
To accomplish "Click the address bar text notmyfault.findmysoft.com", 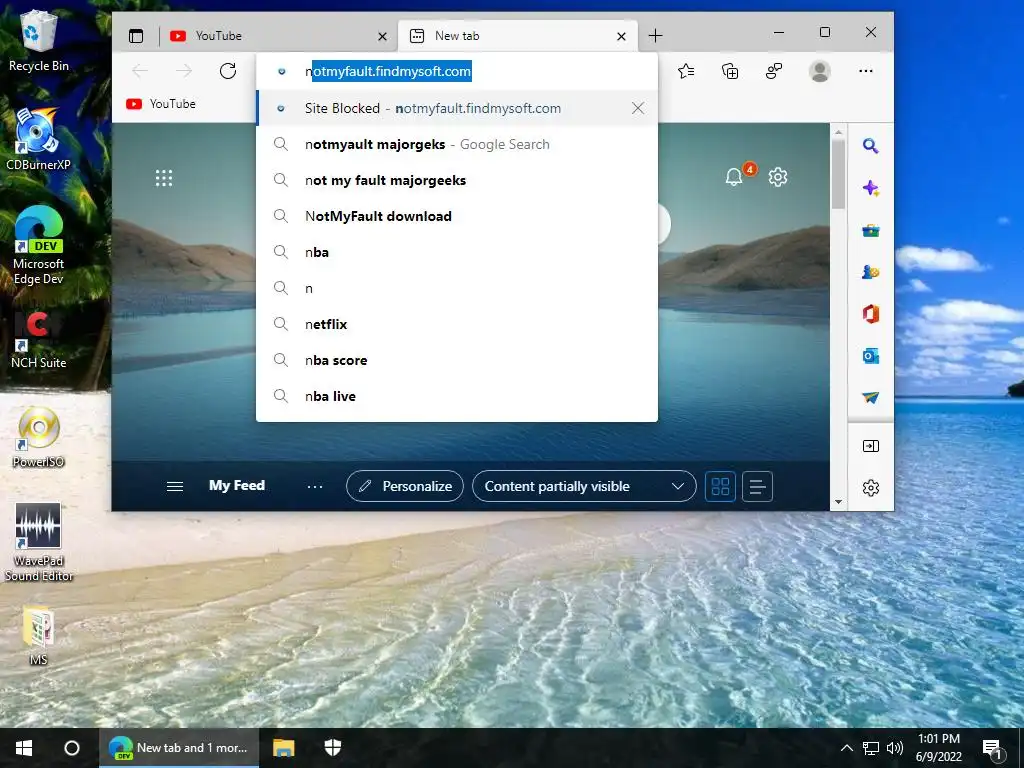I will pos(388,71).
